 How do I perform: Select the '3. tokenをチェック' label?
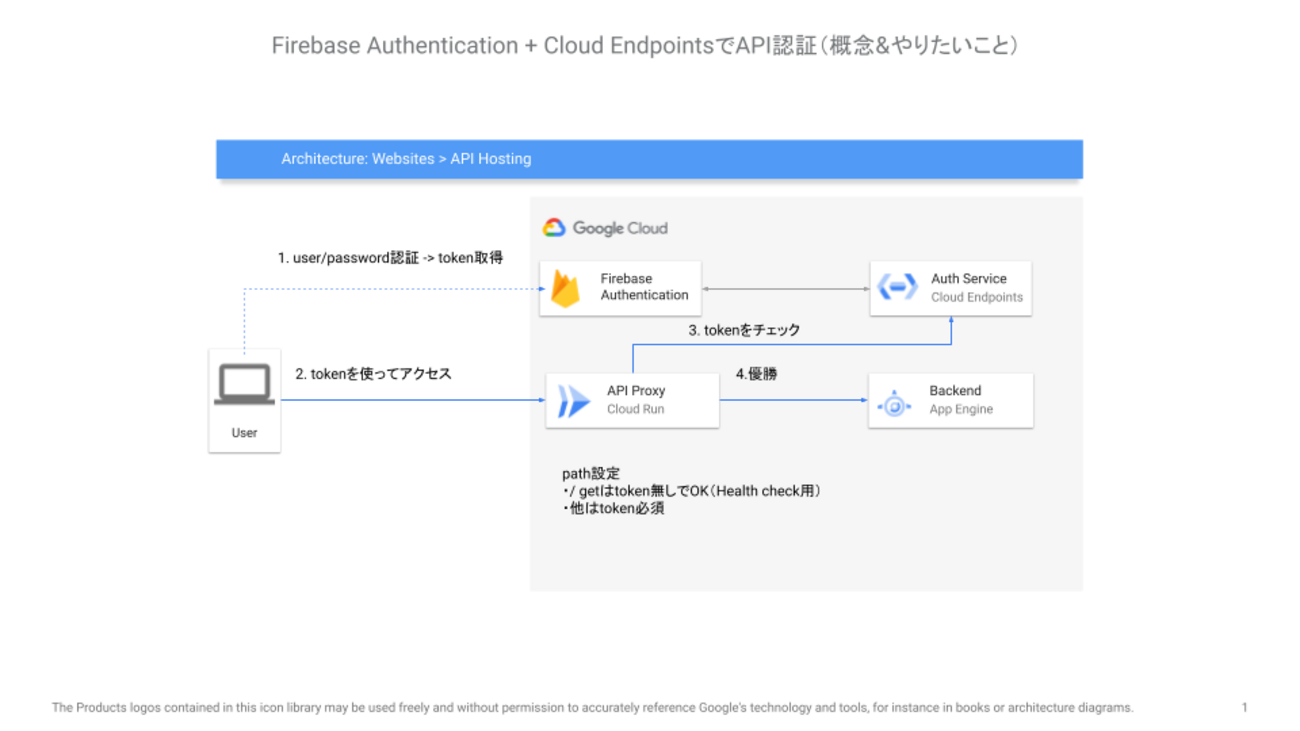pyautogui.click(x=744, y=330)
